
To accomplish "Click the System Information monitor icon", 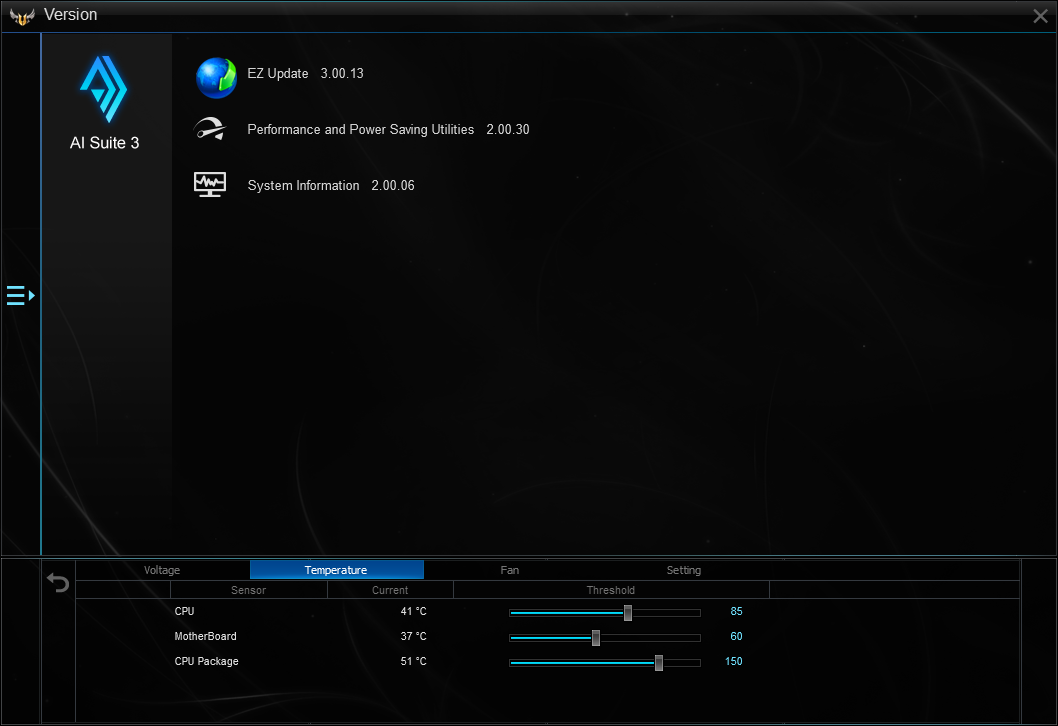I will point(210,184).
